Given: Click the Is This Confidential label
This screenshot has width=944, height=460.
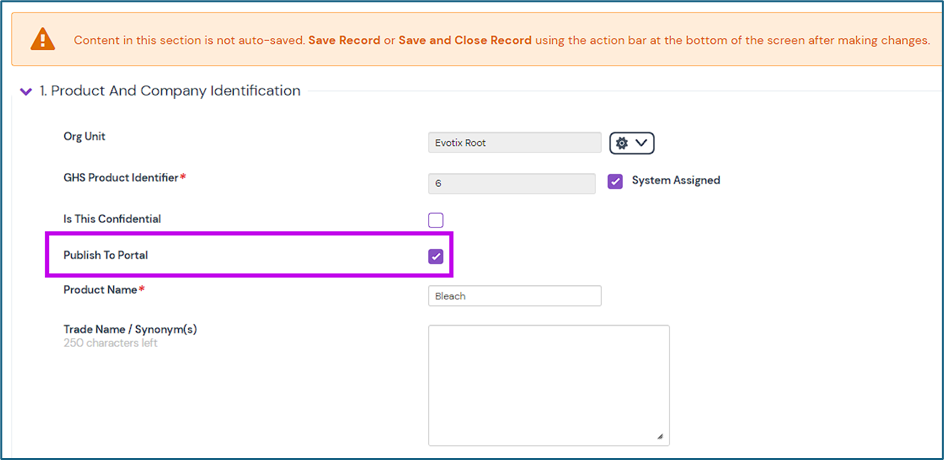Looking at the screenshot, I should 112,219.
